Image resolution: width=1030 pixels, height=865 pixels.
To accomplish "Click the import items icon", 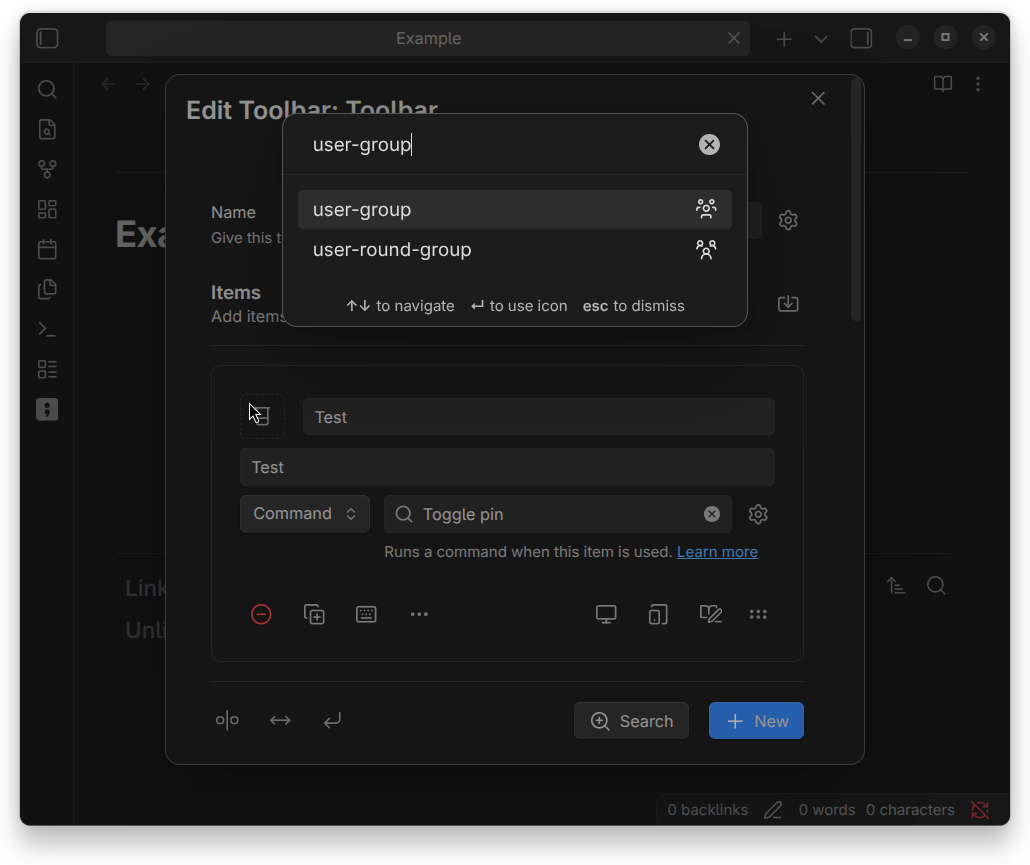I will tap(788, 303).
